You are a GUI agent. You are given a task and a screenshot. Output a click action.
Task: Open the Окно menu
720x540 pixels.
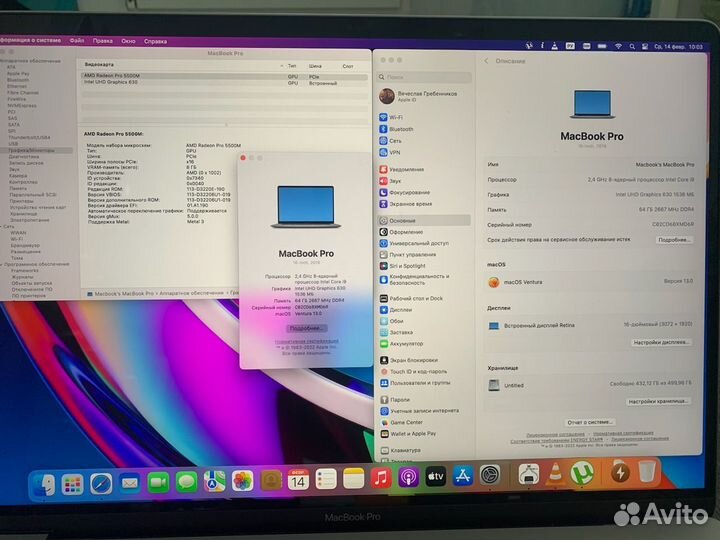point(128,41)
